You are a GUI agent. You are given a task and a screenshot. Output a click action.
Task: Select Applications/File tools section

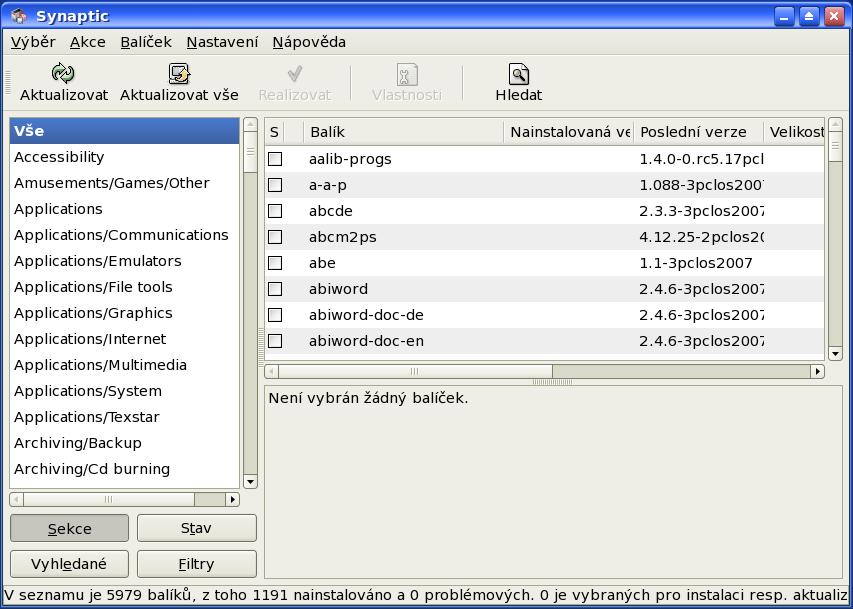[125, 287]
